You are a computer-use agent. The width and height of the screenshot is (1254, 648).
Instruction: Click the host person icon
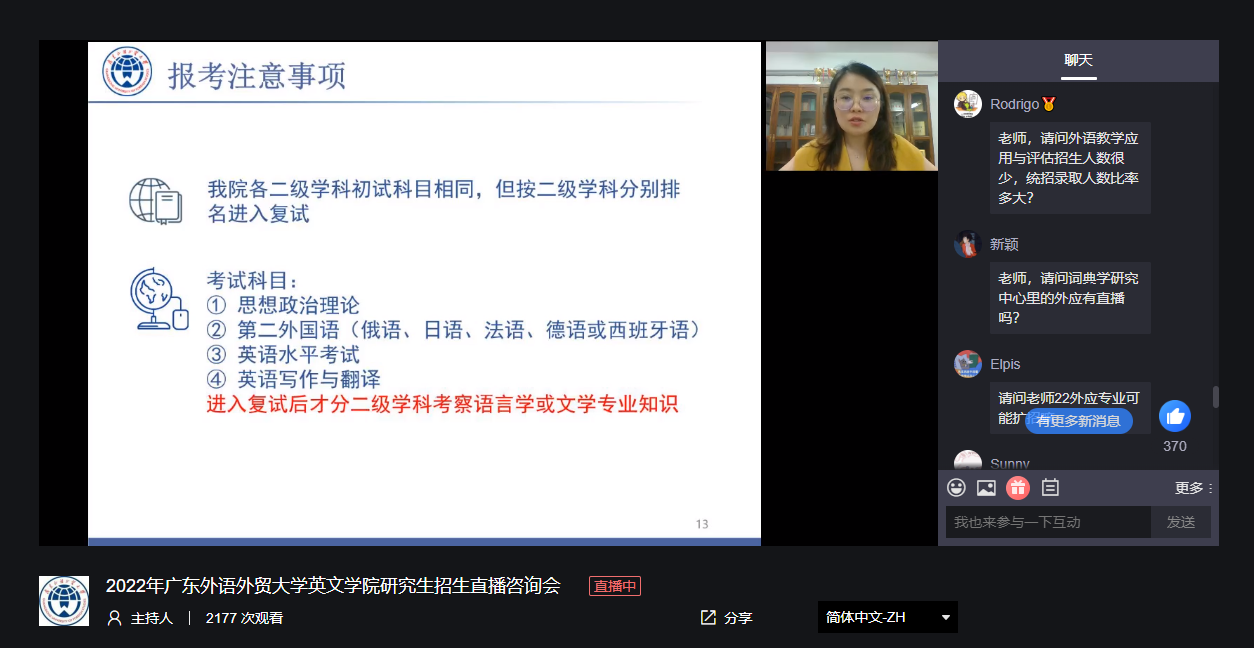click(x=115, y=618)
